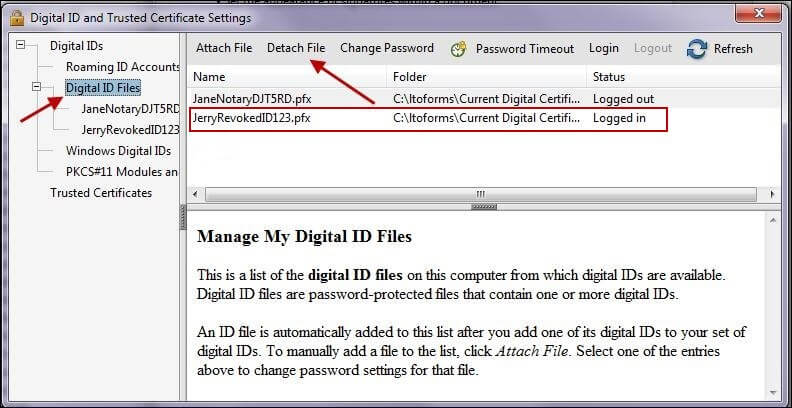792x408 pixels.
Task: Select JaneNotaryDJT5RD in the left tree
Action: pos(130,109)
